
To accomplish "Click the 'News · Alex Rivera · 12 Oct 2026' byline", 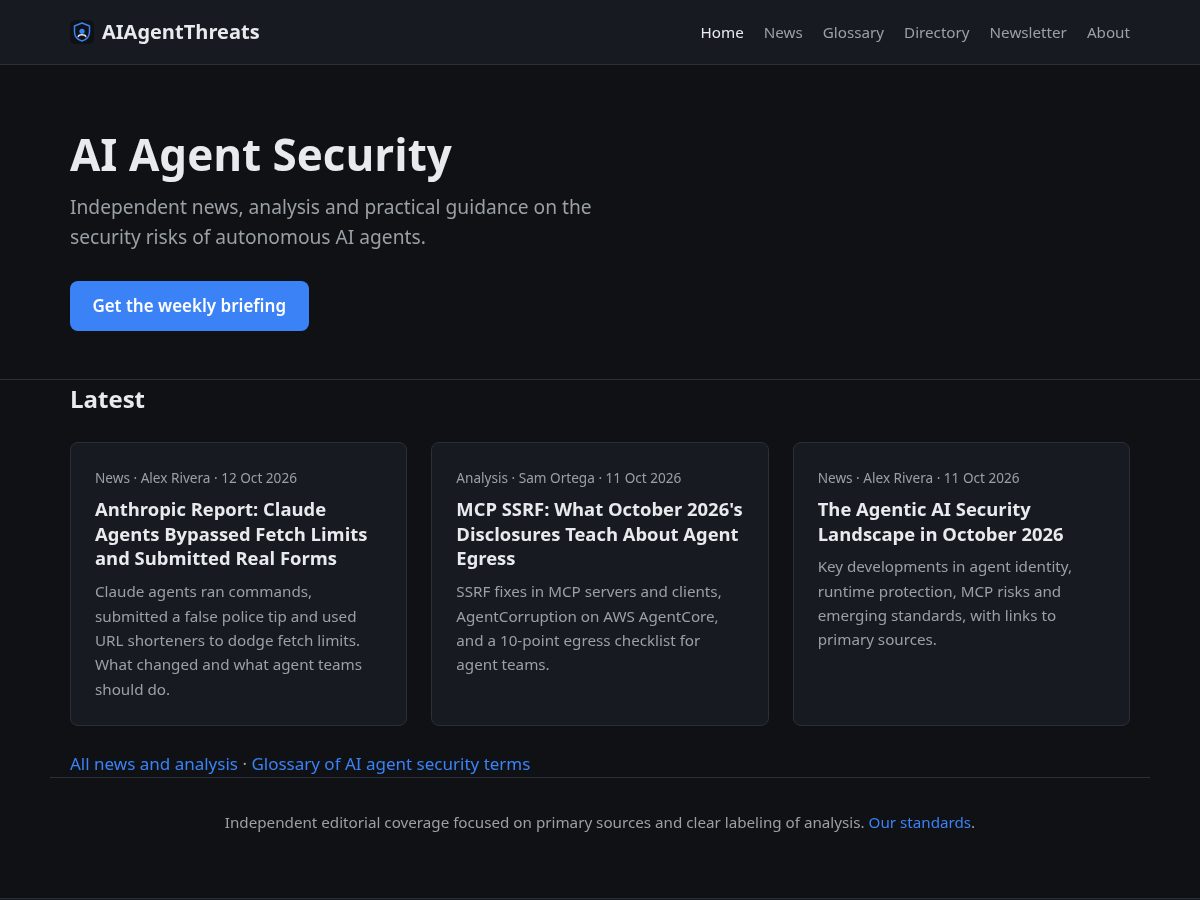I will point(196,478).
